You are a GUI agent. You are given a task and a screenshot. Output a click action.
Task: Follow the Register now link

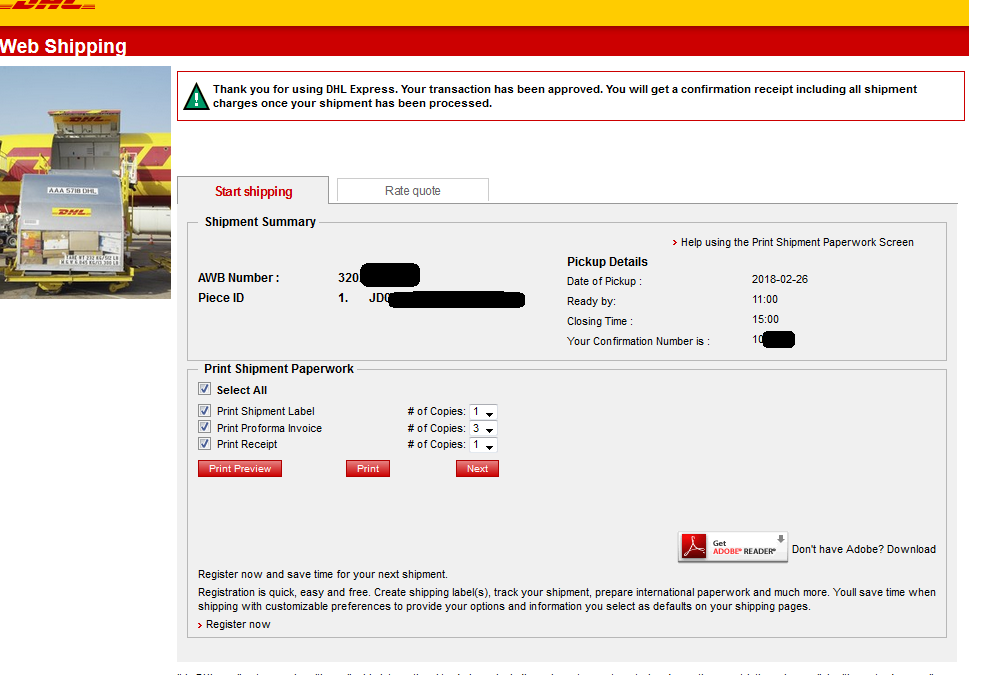tap(238, 624)
